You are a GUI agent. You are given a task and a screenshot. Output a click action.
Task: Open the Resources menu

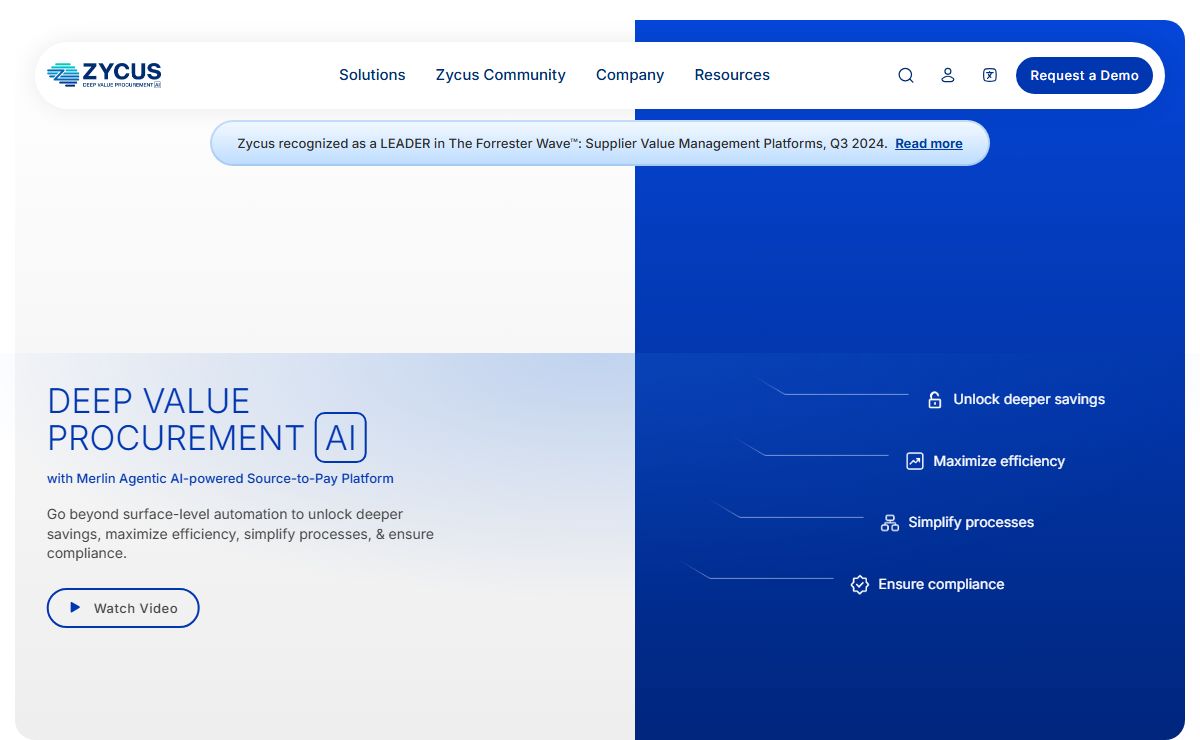click(732, 75)
